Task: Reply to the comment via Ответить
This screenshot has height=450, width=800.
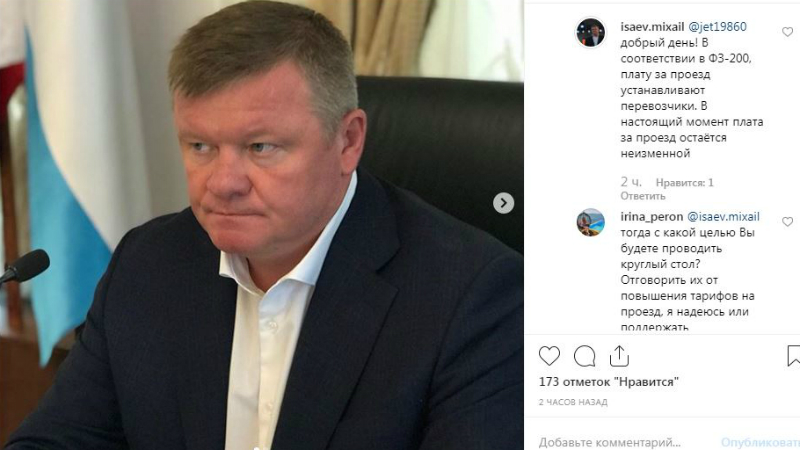Action: pyautogui.click(x=643, y=196)
